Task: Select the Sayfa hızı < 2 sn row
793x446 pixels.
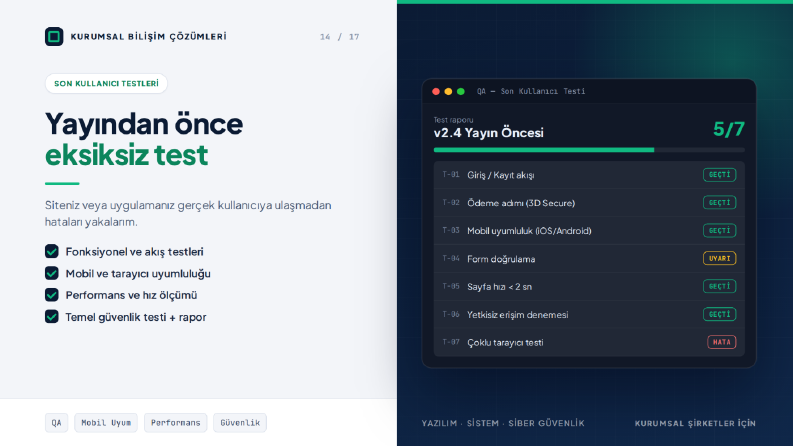Action: (589, 287)
